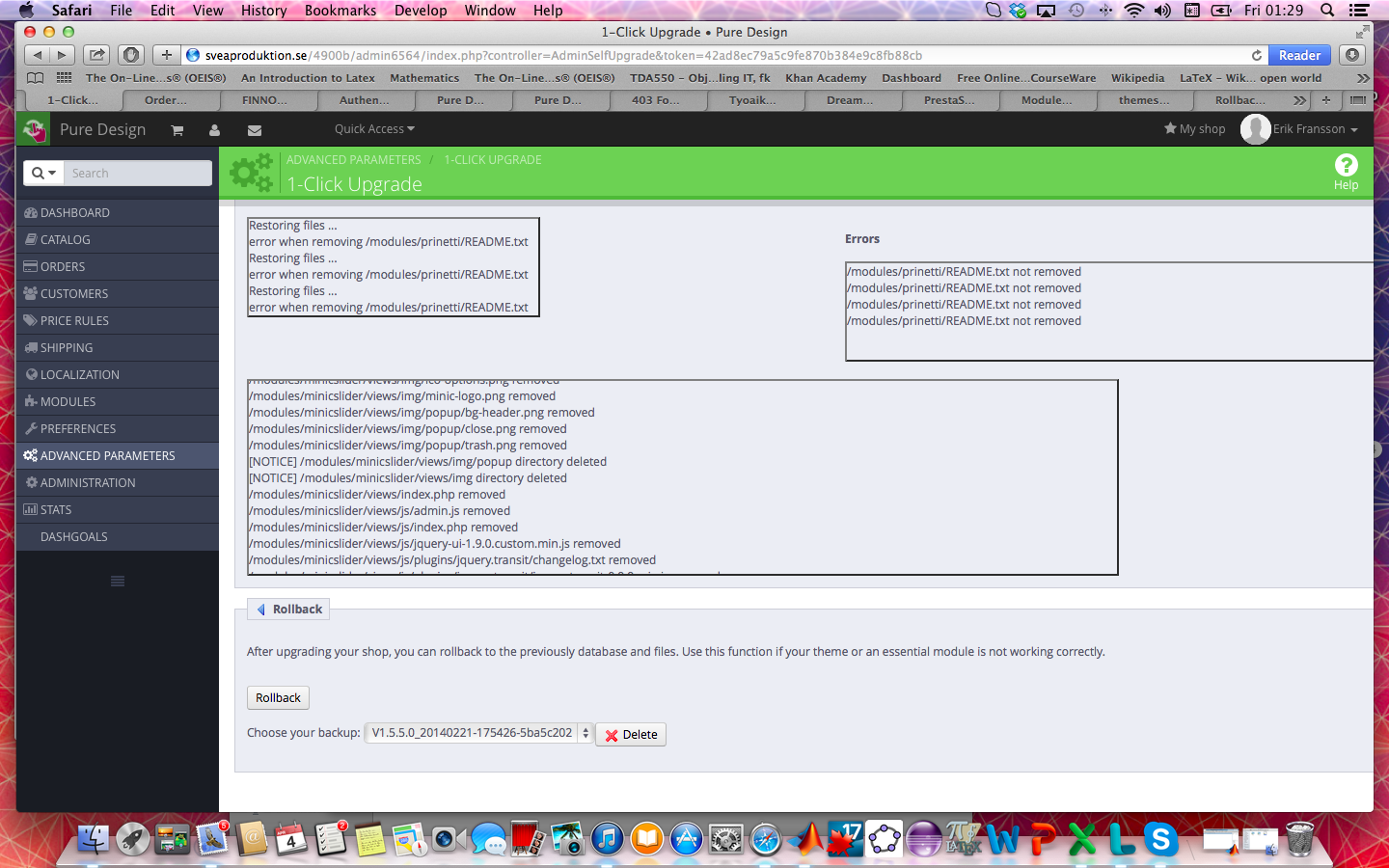Click the red X icon beside Delete
The image size is (1389, 868).
pyautogui.click(x=612, y=735)
